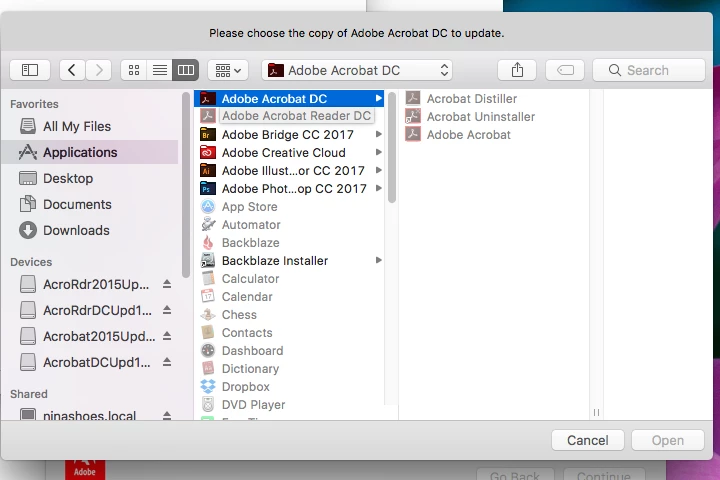The image size is (720, 480).
Task: Switch to column view
Action: pos(186,70)
